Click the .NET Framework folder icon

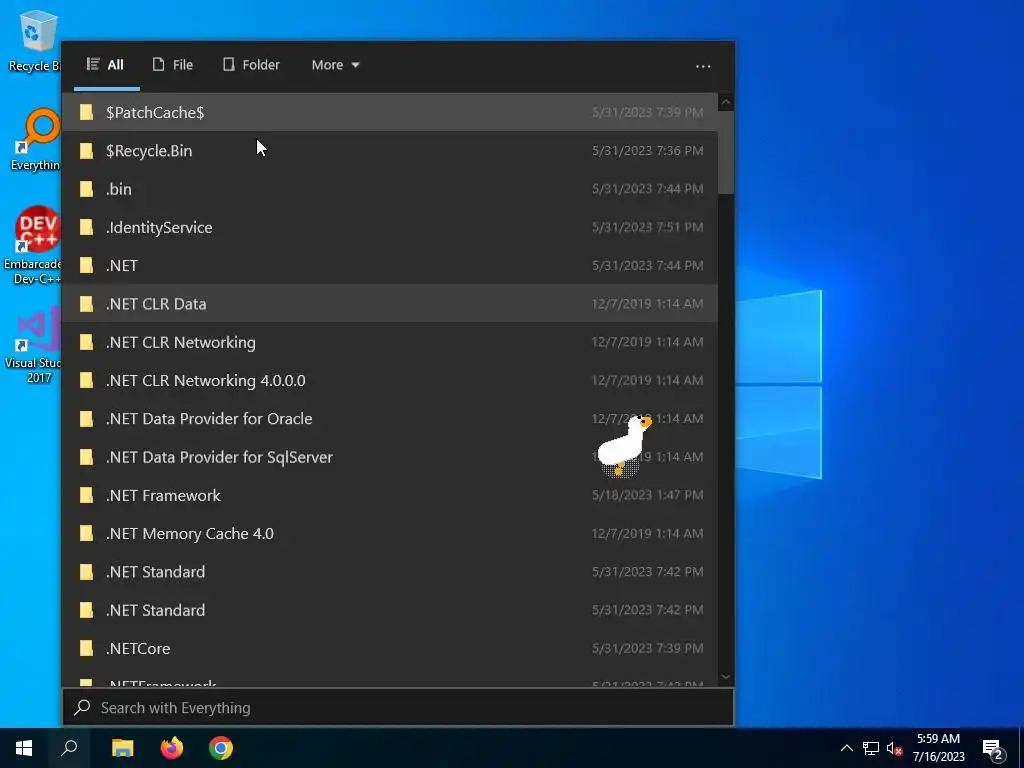coord(86,495)
